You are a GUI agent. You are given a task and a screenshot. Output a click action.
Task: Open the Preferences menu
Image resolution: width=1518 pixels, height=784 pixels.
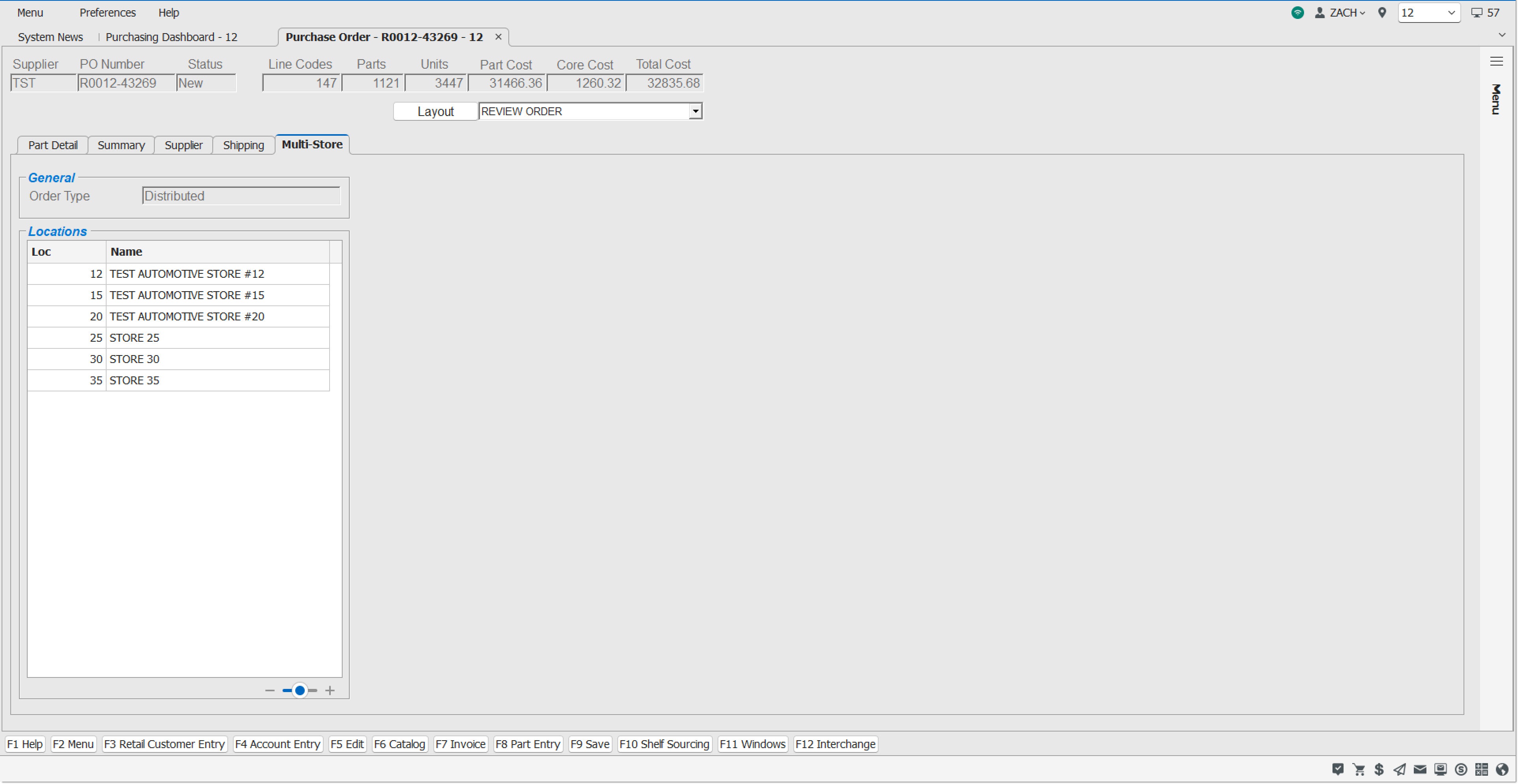tap(107, 12)
